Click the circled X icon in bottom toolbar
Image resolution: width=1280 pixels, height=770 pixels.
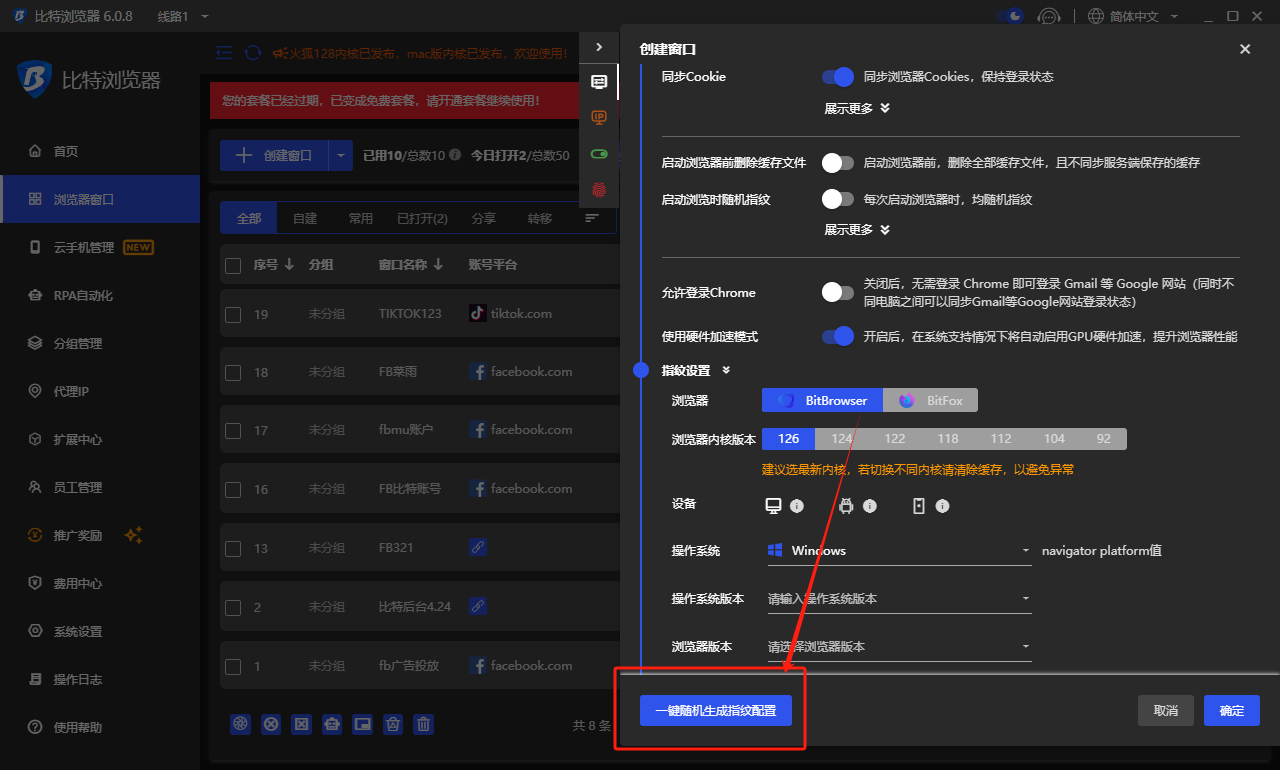[271, 725]
